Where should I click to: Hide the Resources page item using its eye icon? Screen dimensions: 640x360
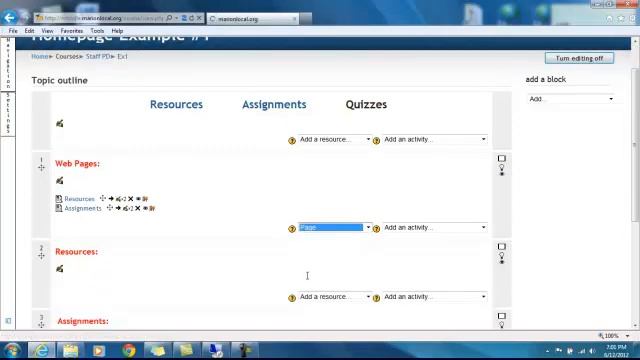[x=138, y=199]
